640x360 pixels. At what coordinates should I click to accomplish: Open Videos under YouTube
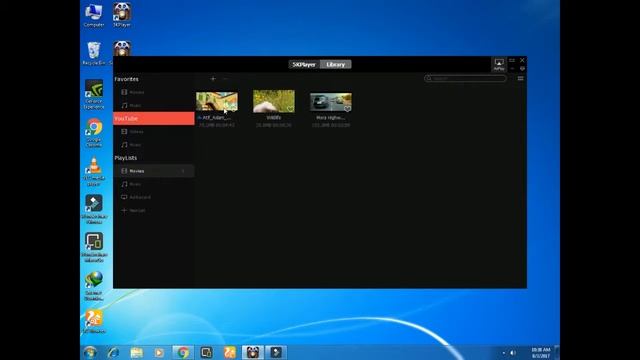pos(154,131)
